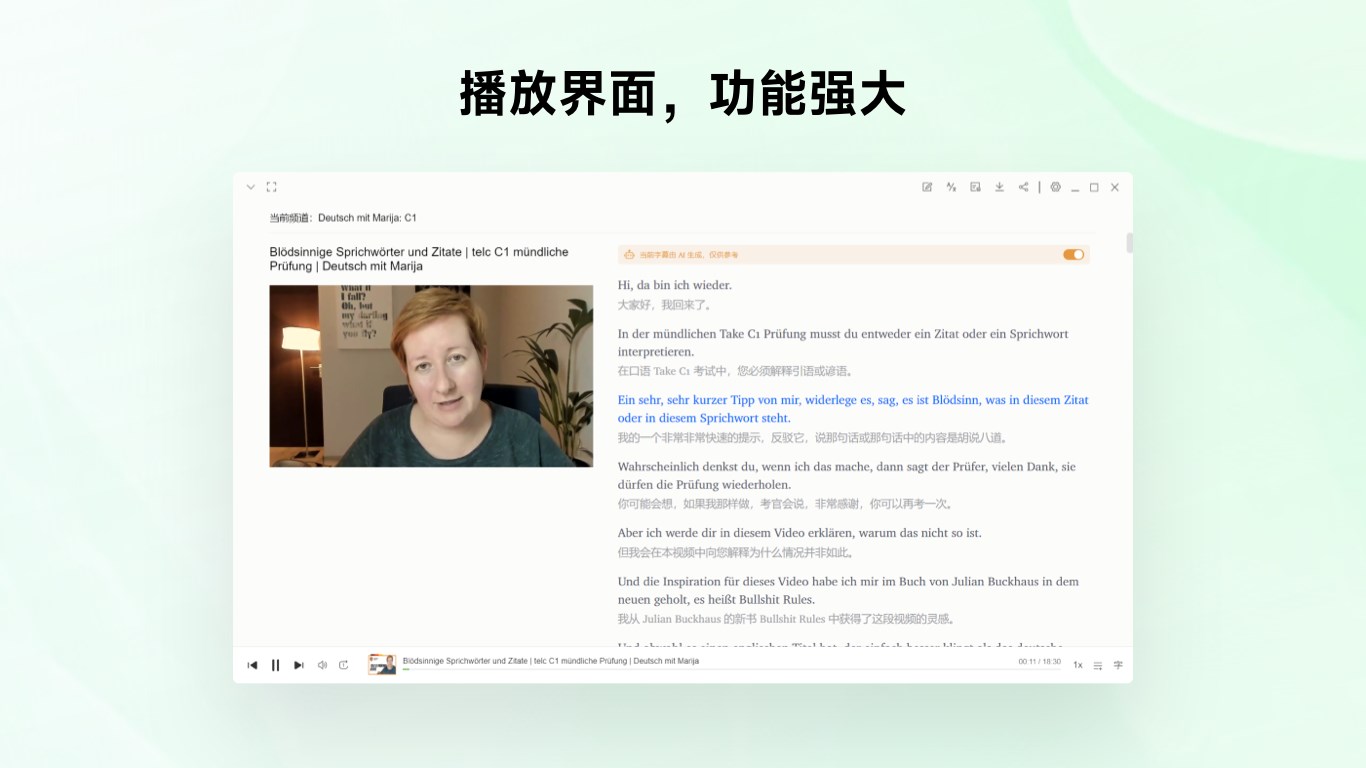1366x768 pixels.
Task: Click the loop/repeat-one icon
Action: tap(344, 665)
